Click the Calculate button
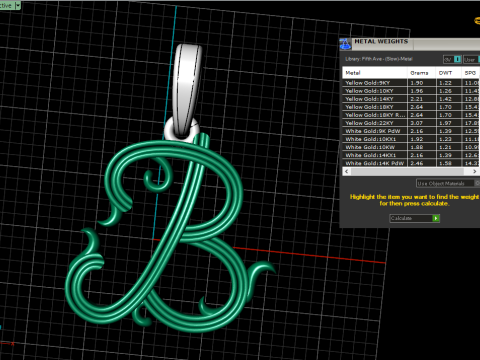This screenshot has height=360, width=480. tap(415, 218)
